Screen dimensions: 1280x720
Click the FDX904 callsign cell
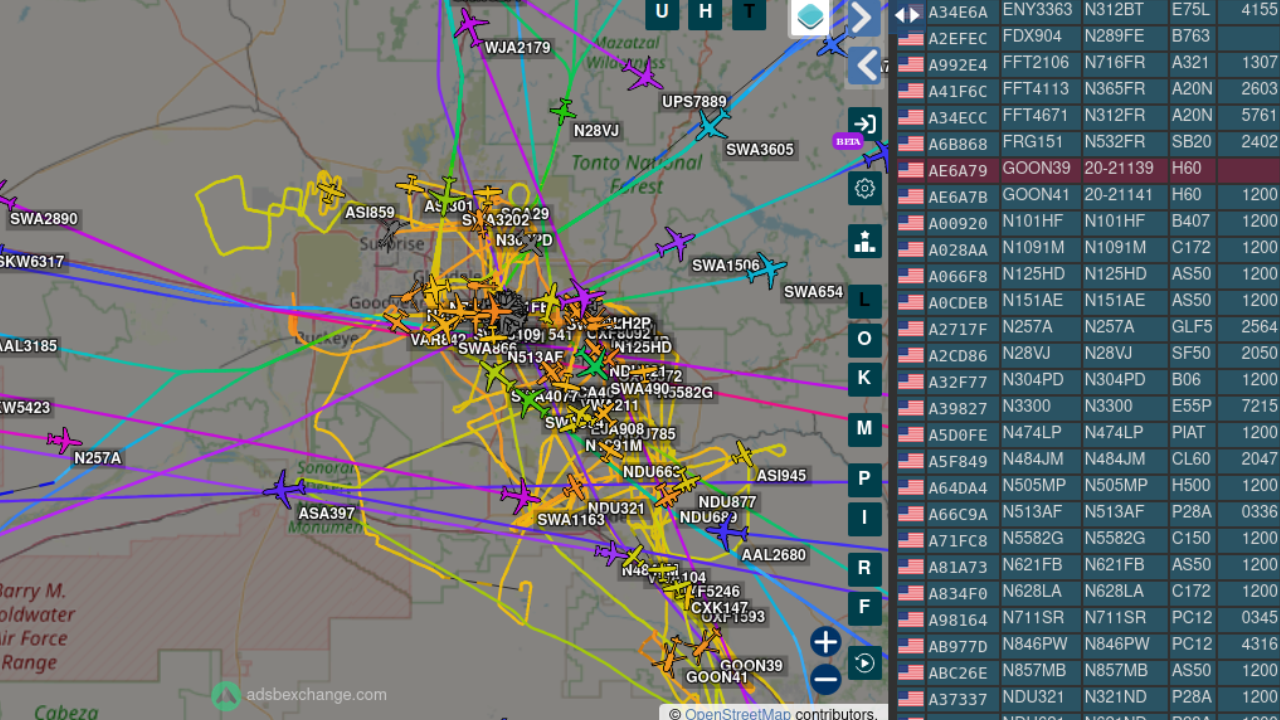(1032, 36)
